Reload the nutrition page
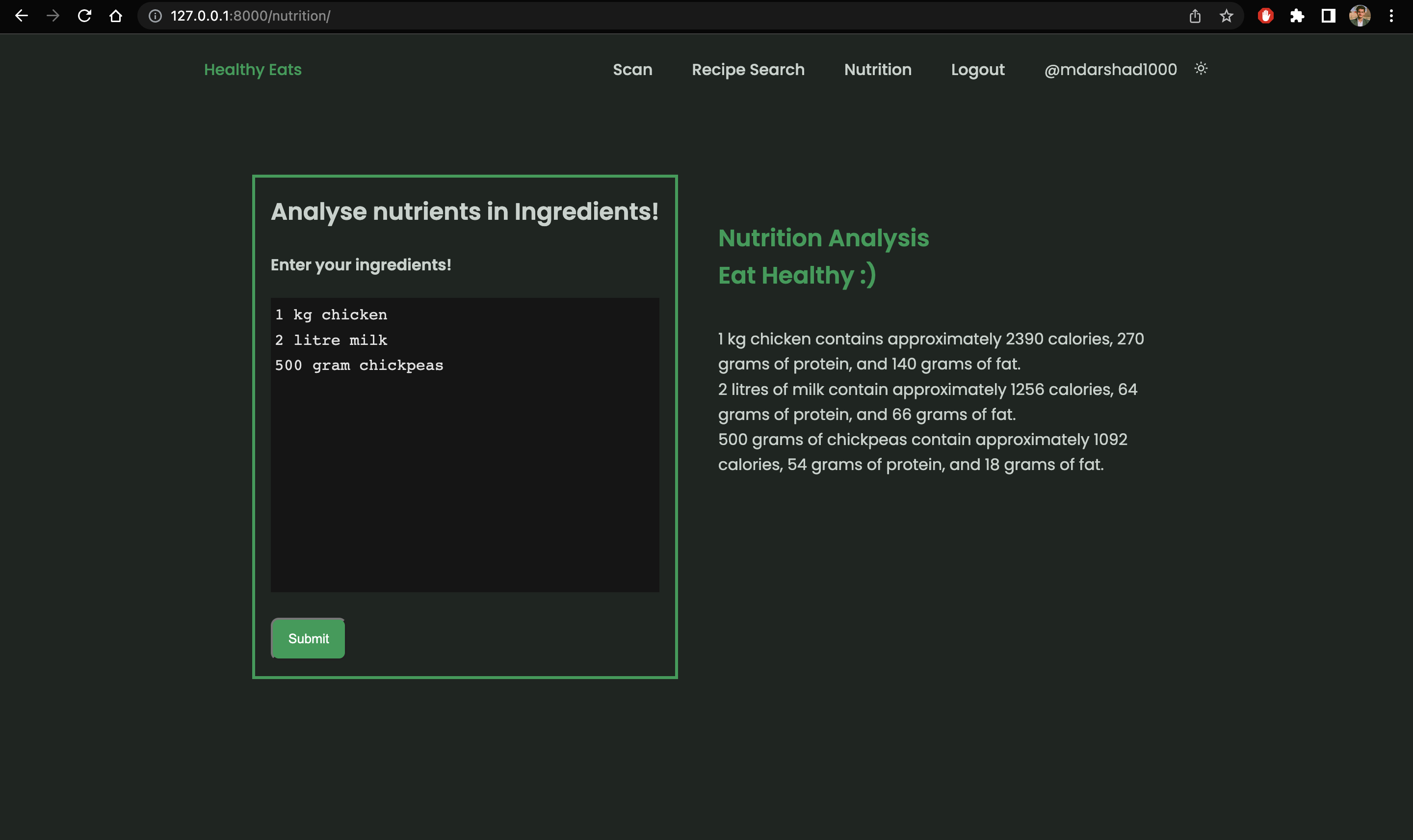 pyautogui.click(x=84, y=16)
